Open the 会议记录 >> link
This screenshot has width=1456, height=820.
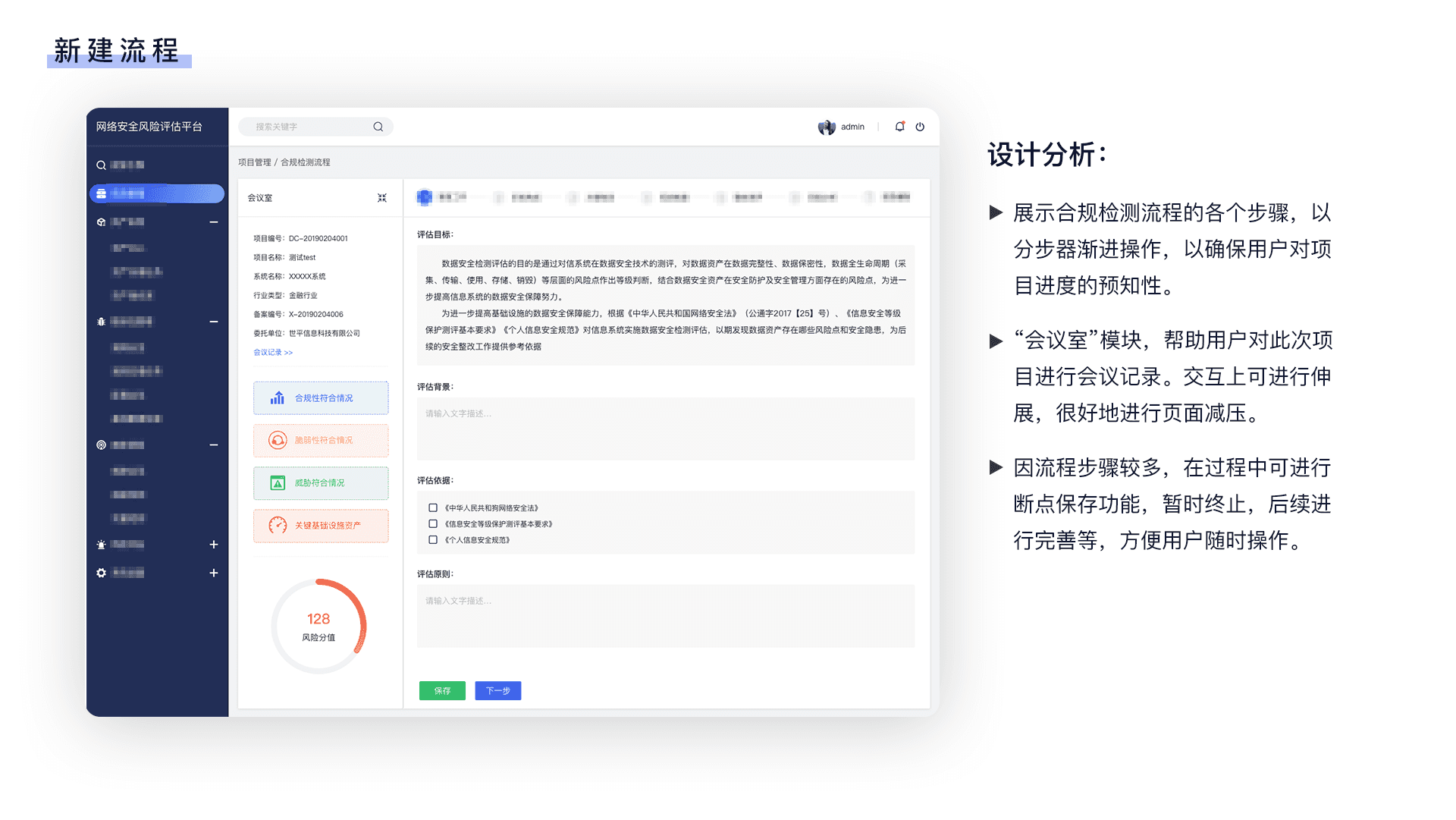pos(273,353)
